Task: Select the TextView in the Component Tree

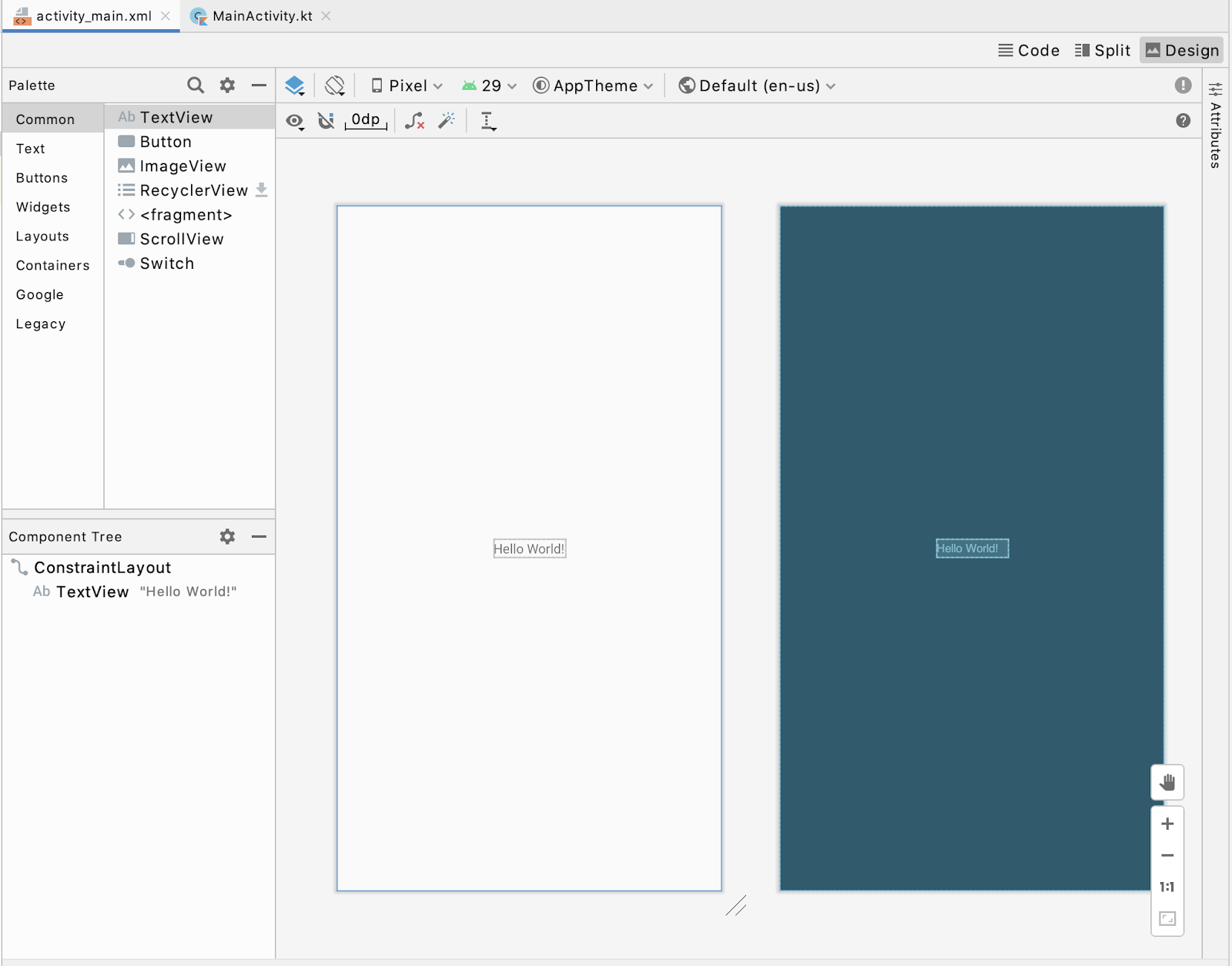Action: tap(92, 592)
